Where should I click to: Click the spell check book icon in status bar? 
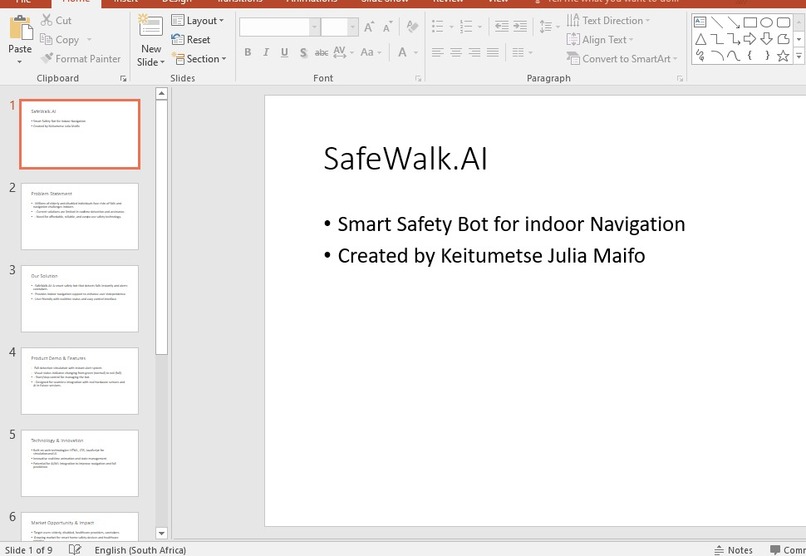(x=75, y=549)
